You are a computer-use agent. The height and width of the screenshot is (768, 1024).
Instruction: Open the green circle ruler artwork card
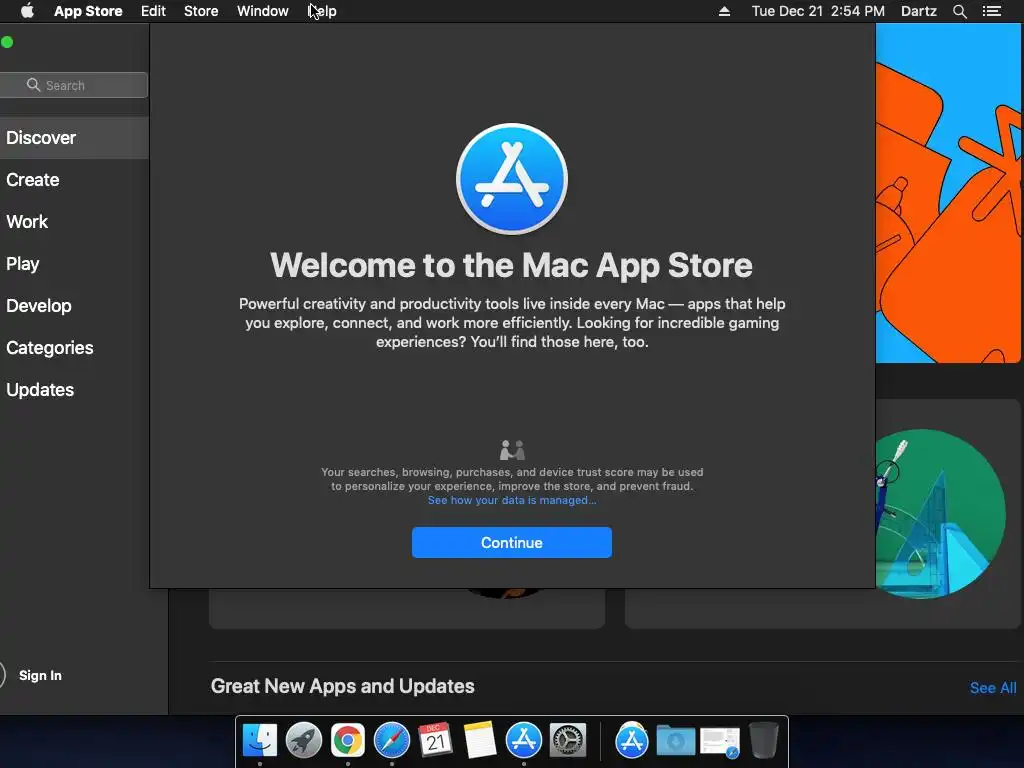point(940,514)
